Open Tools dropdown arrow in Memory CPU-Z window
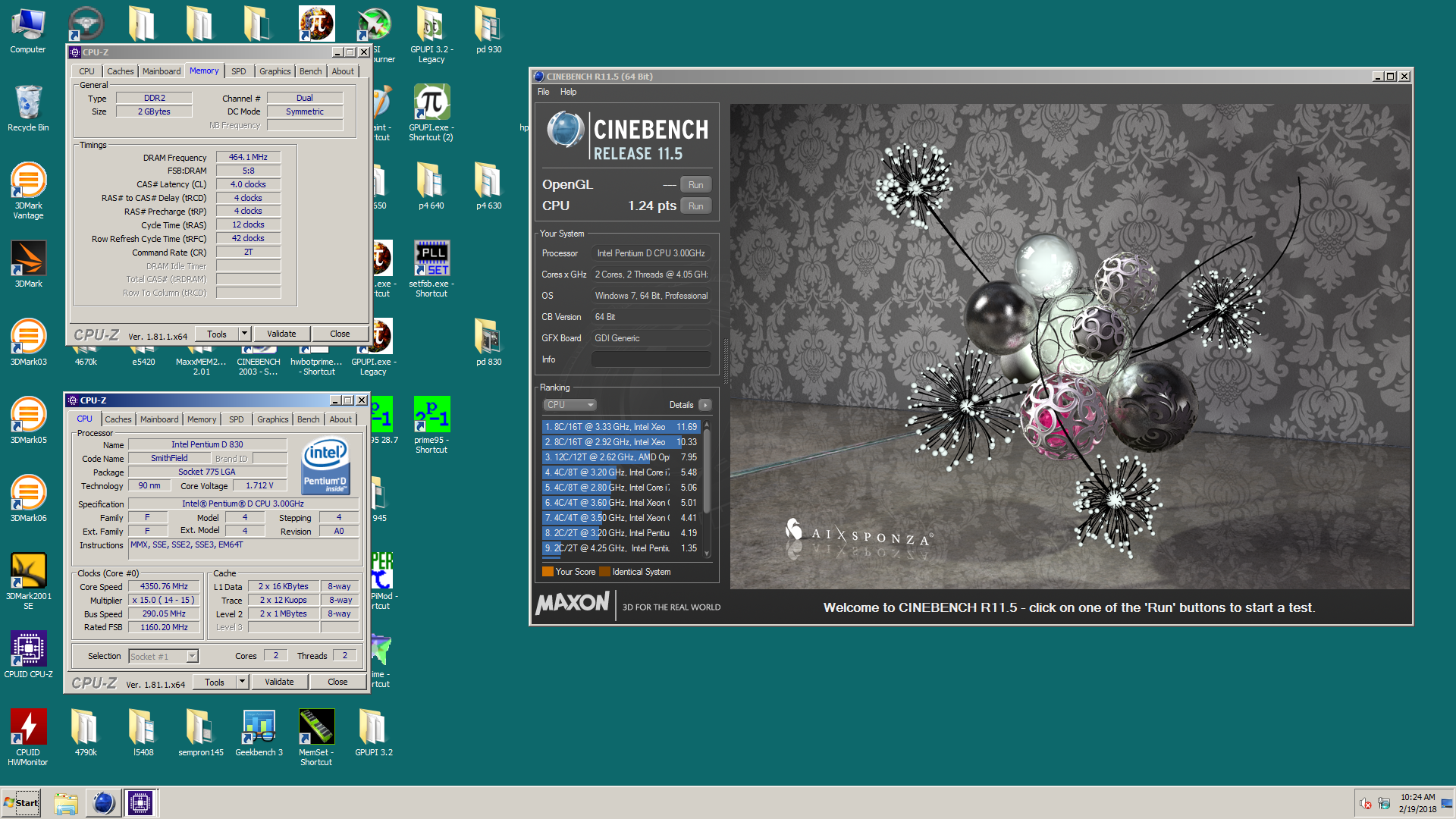1456x819 pixels. coord(244,334)
